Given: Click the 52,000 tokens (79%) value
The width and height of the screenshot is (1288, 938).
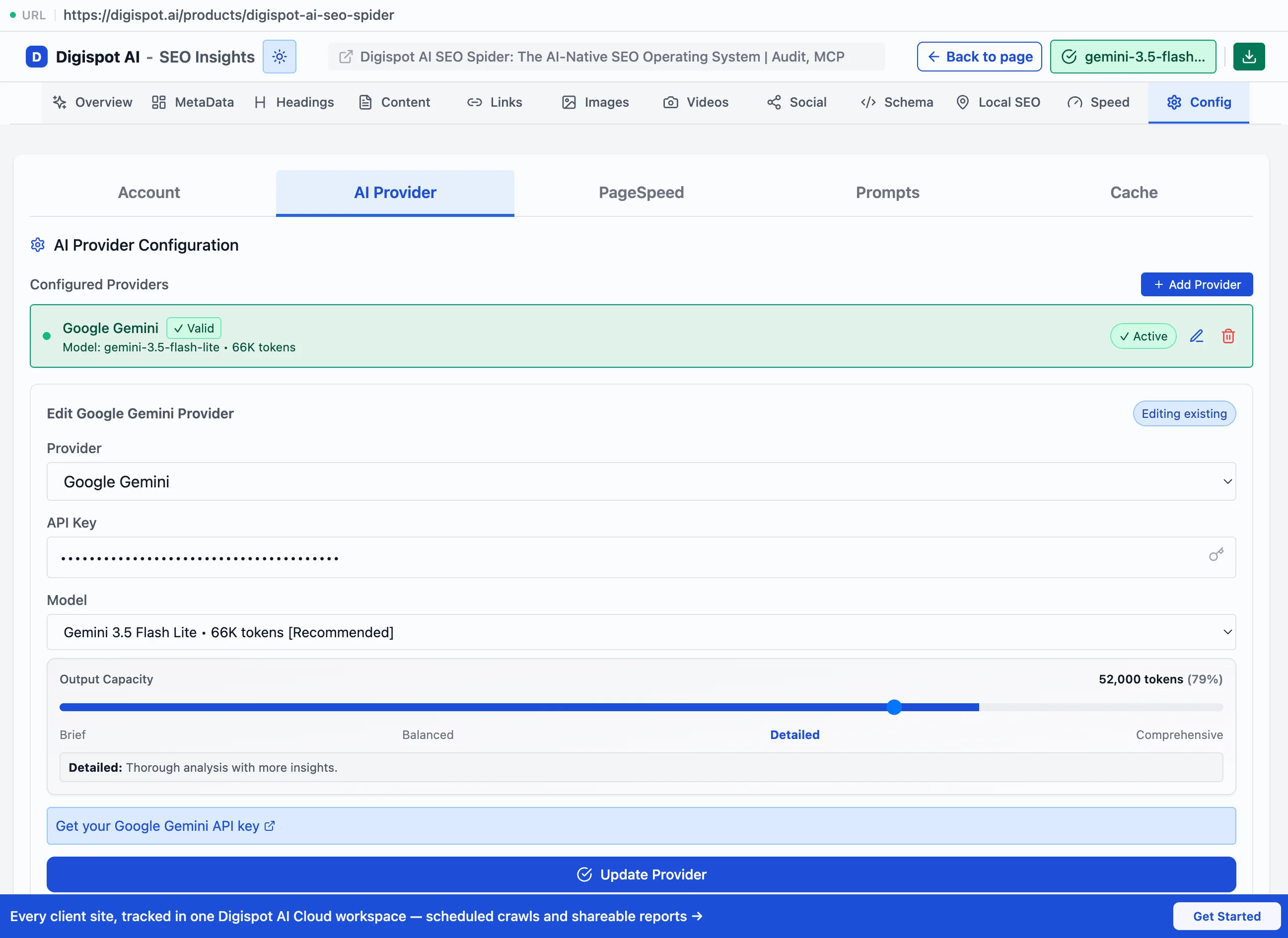Looking at the screenshot, I should [x=1160, y=679].
